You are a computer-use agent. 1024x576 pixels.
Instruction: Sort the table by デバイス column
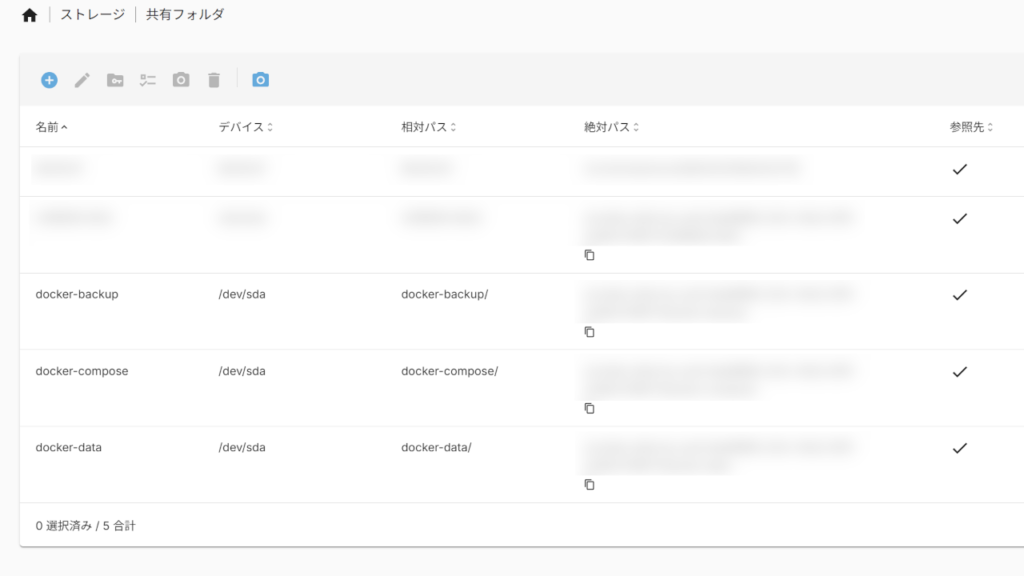(x=245, y=128)
